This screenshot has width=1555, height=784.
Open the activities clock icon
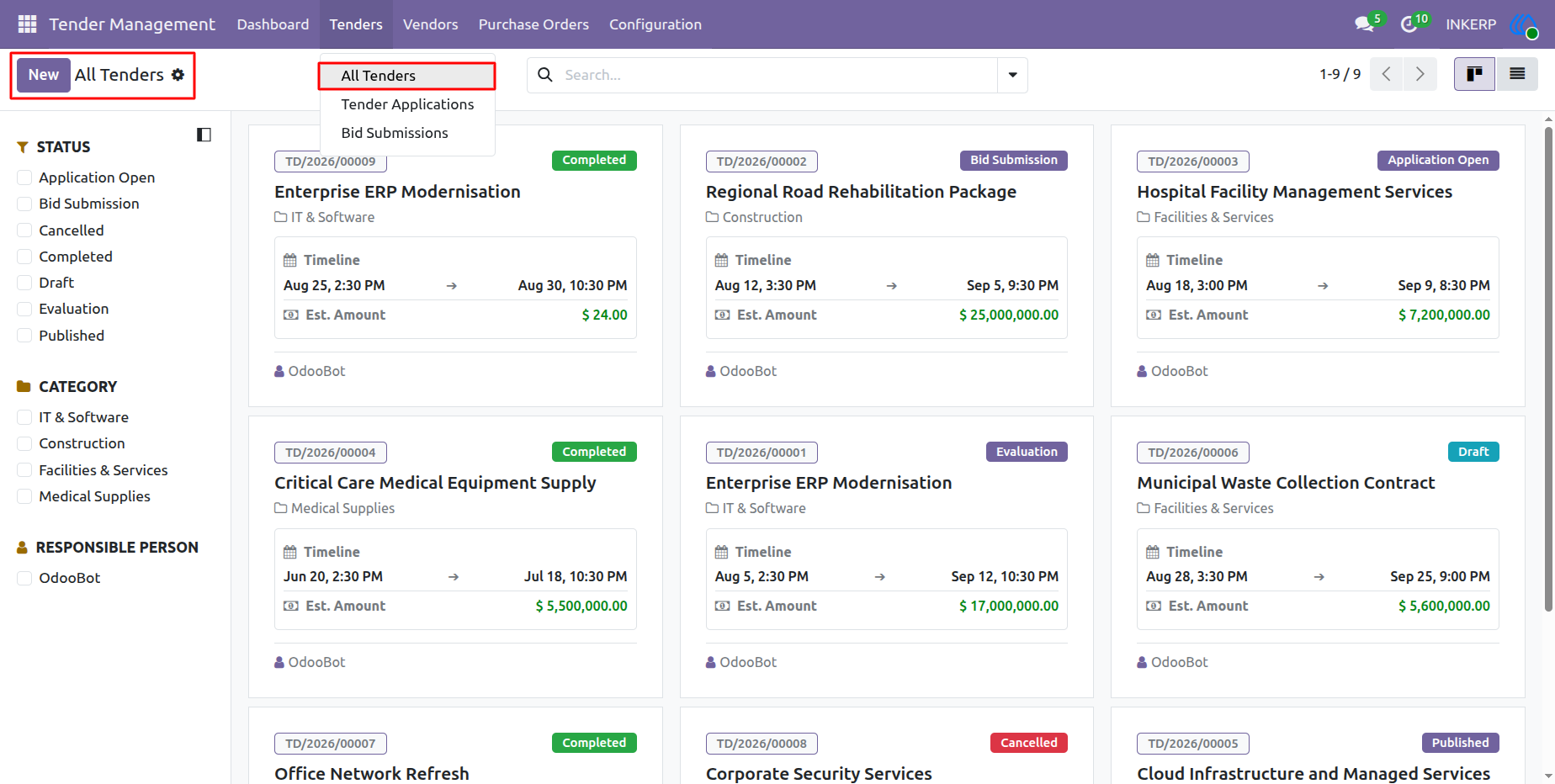point(1409,24)
